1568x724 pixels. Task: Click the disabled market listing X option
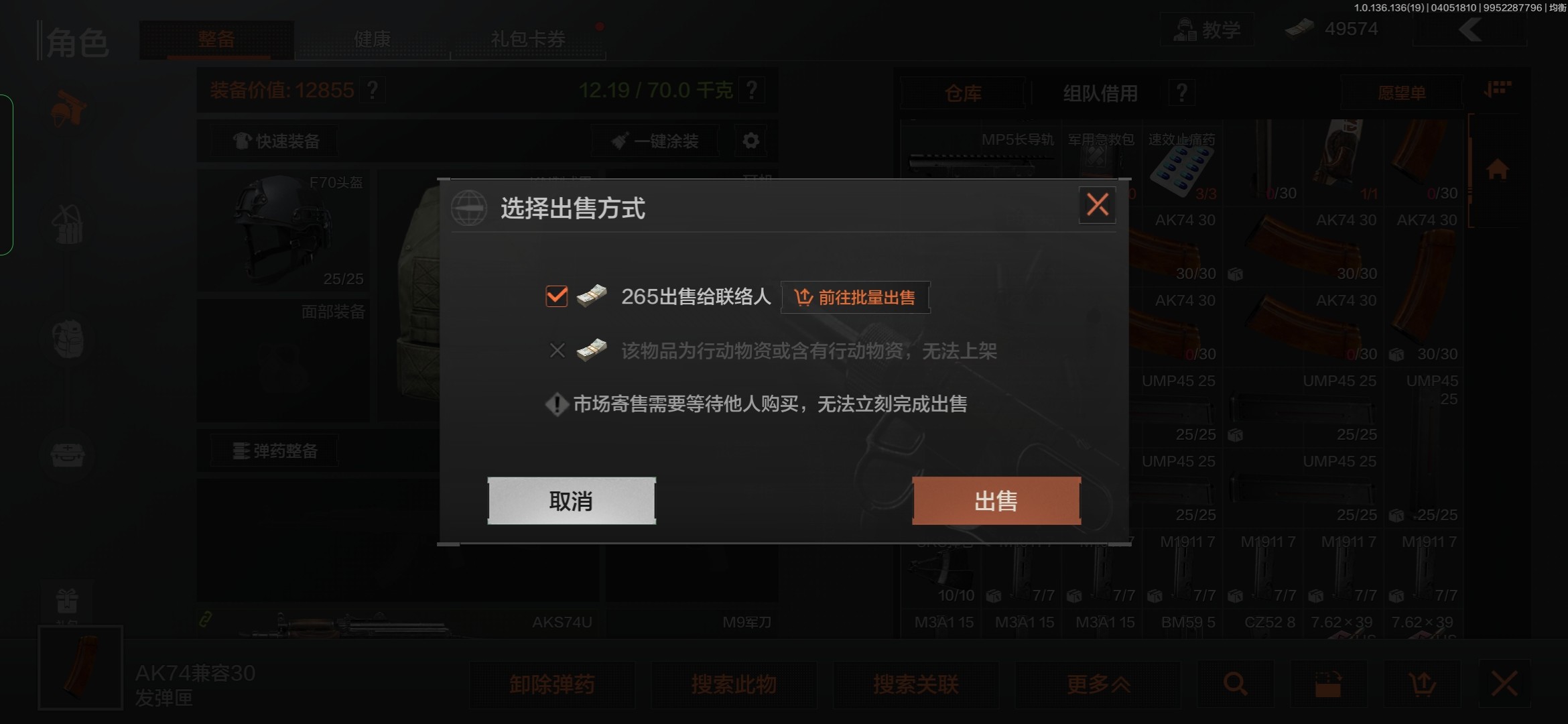click(557, 351)
